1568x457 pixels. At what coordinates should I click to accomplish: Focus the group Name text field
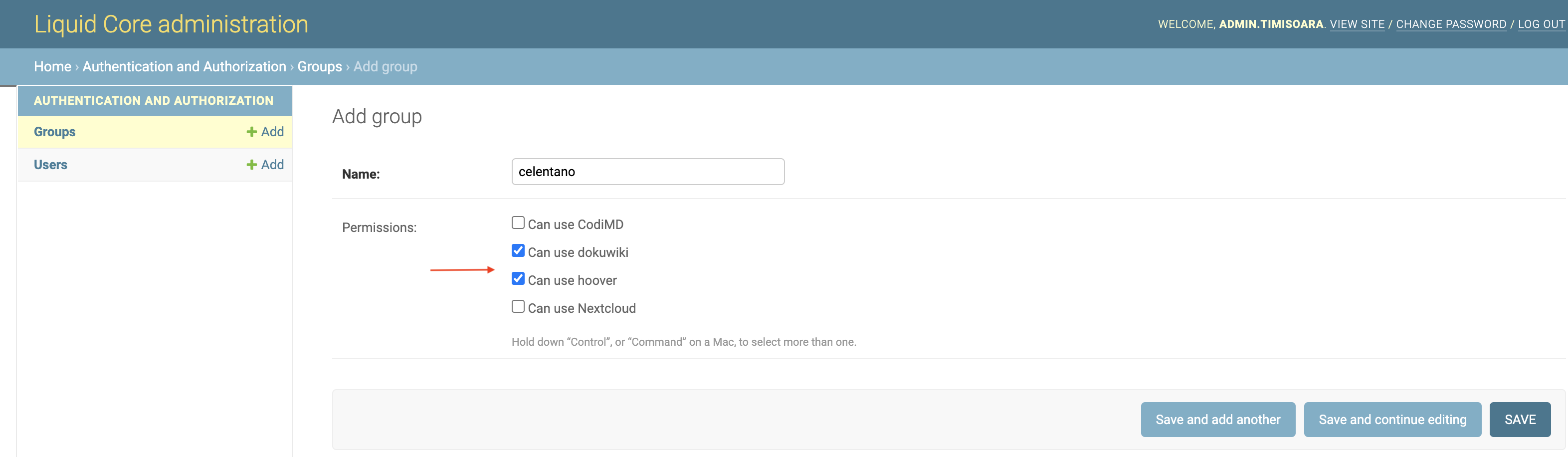pyautogui.click(x=648, y=172)
